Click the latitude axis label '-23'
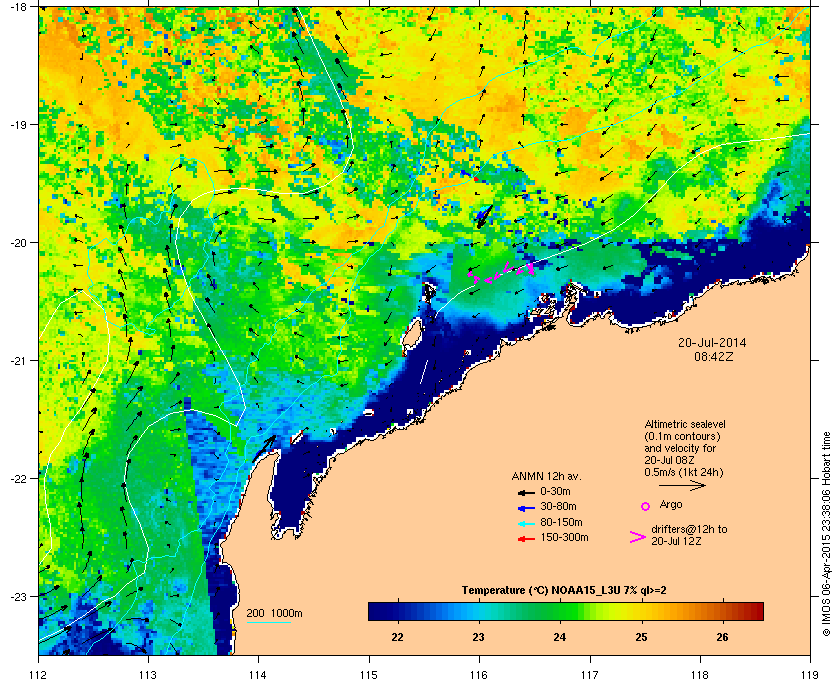840x680 pixels. [17, 596]
